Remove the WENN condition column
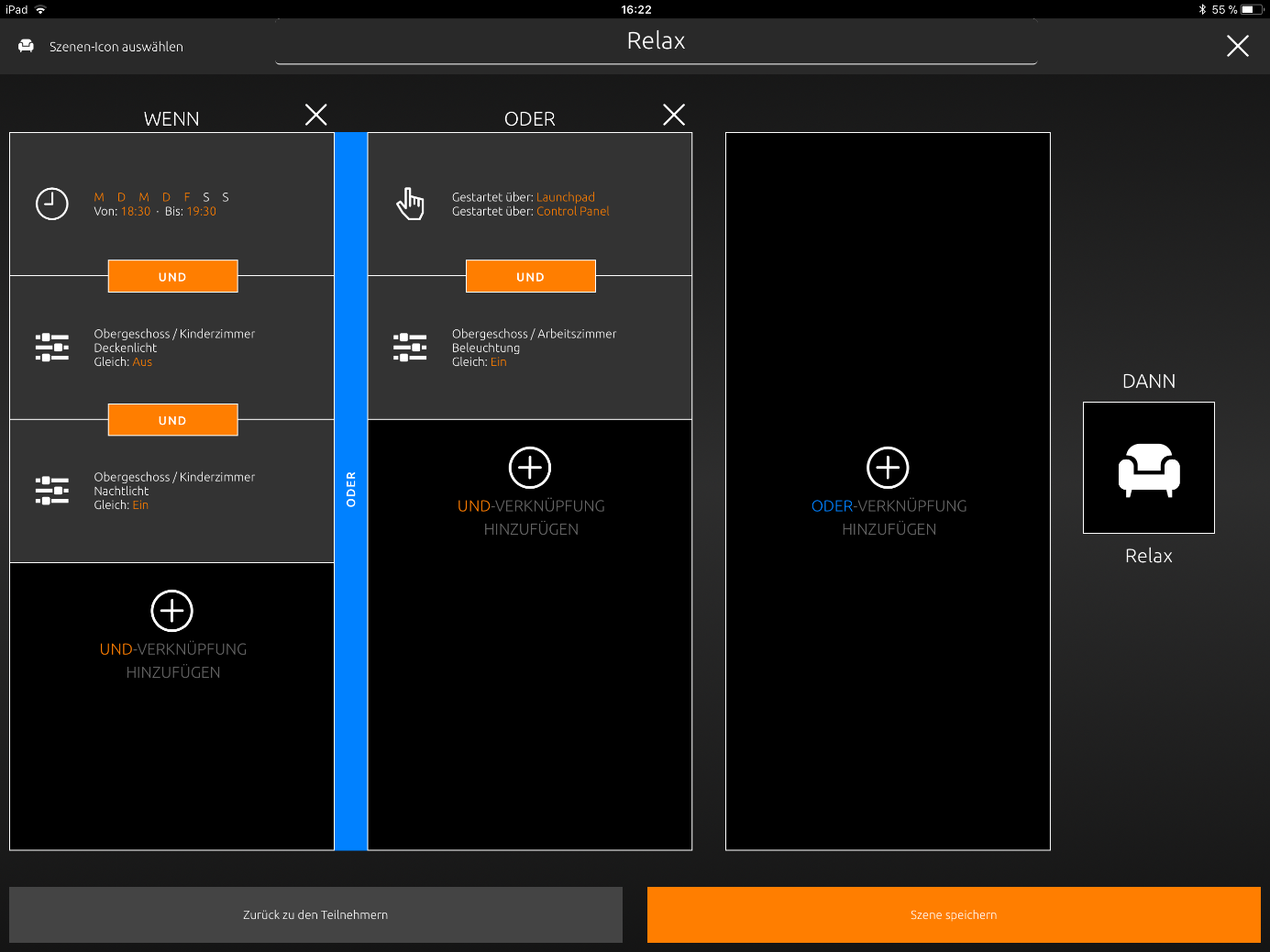The height and width of the screenshot is (952, 1270). (x=316, y=115)
